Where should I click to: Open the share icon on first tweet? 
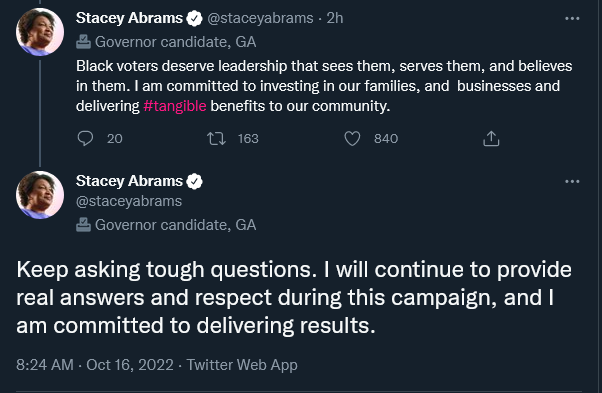point(491,139)
